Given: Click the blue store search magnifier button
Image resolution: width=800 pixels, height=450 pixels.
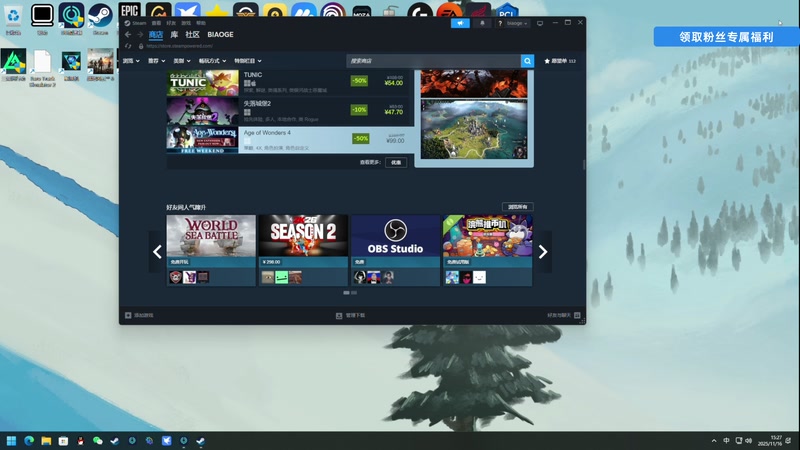Looking at the screenshot, I should coord(527,61).
